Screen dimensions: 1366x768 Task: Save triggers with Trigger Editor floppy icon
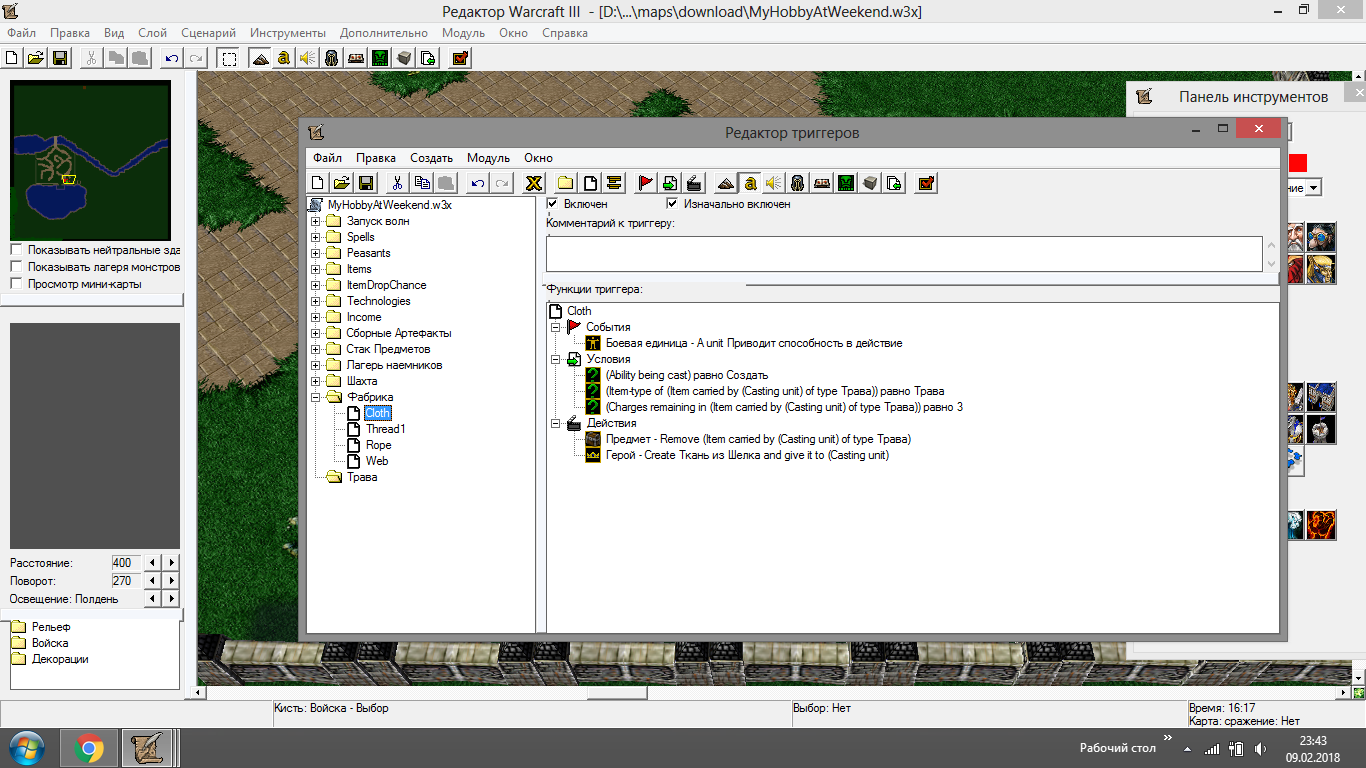pos(366,182)
